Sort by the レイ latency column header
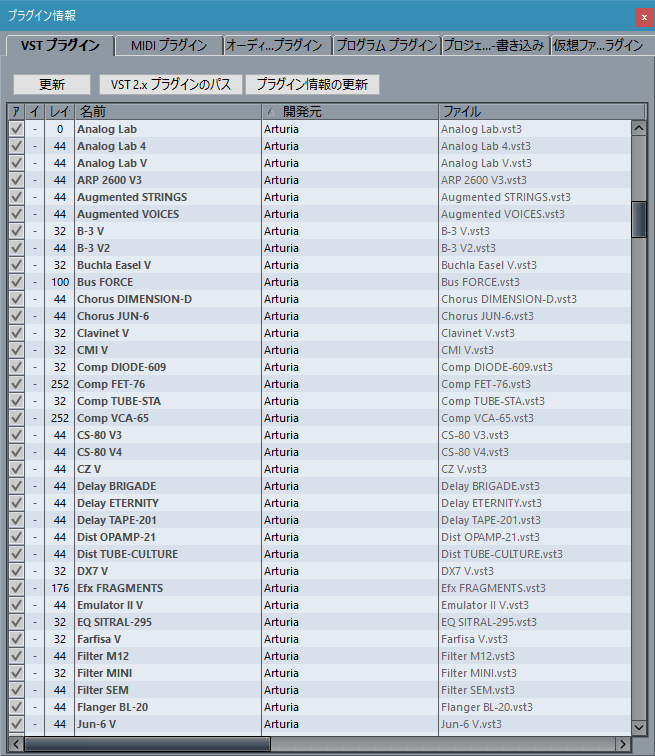Image resolution: width=655 pixels, height=756 pixels. (x=59, y=112)
